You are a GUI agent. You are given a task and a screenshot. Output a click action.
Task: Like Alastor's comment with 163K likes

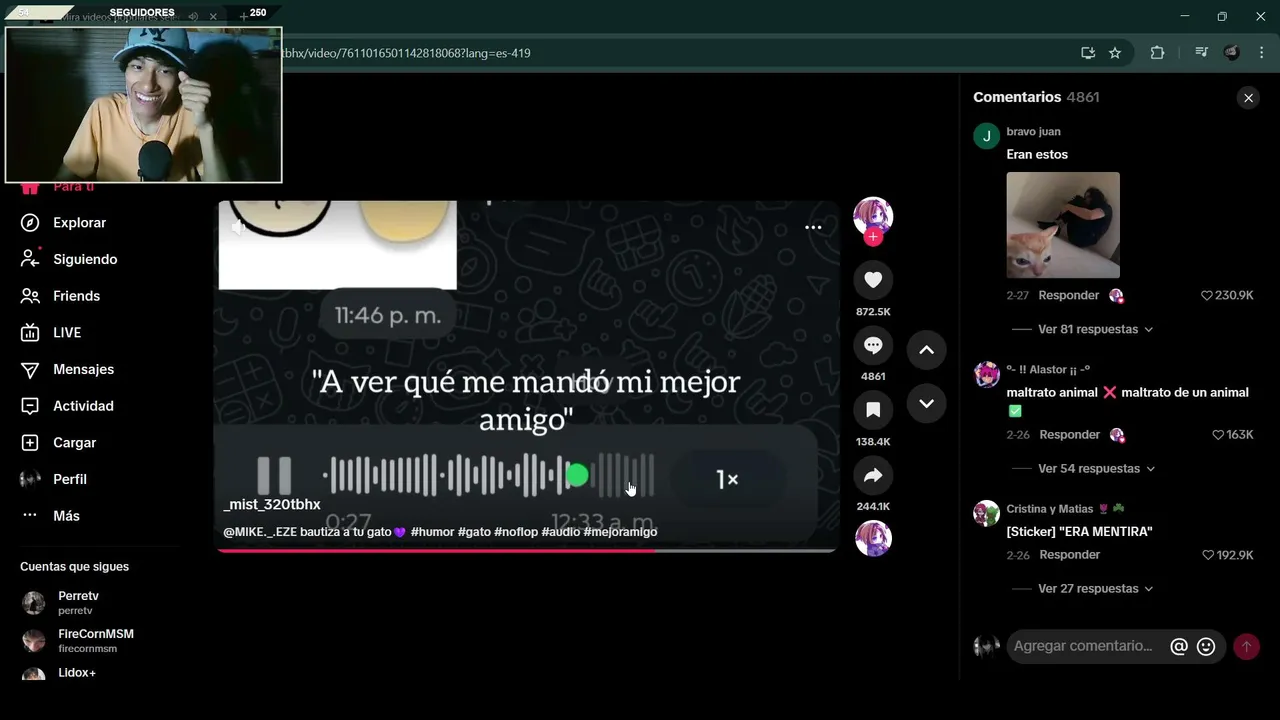1218,435
